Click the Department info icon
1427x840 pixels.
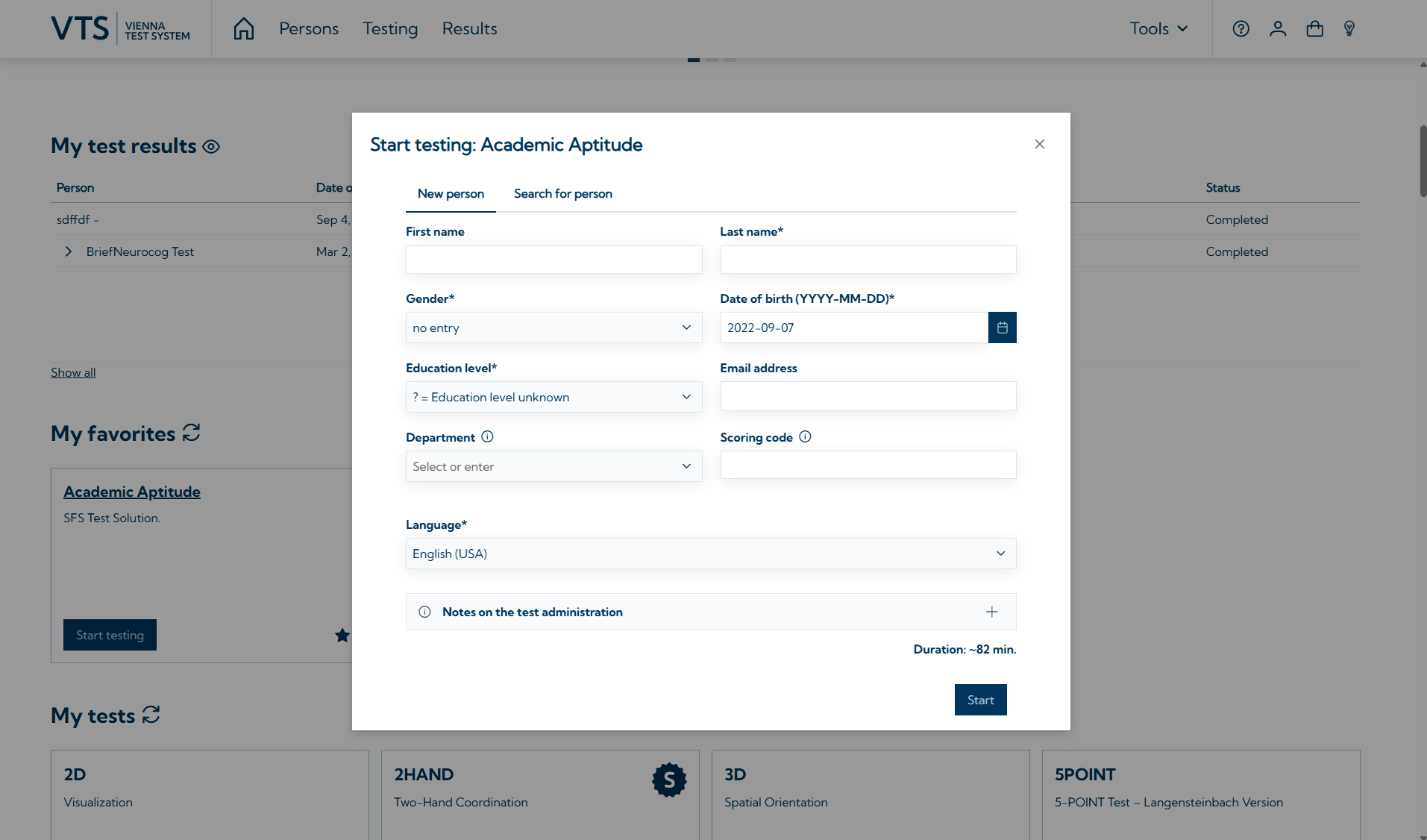[x=487, y=437]
